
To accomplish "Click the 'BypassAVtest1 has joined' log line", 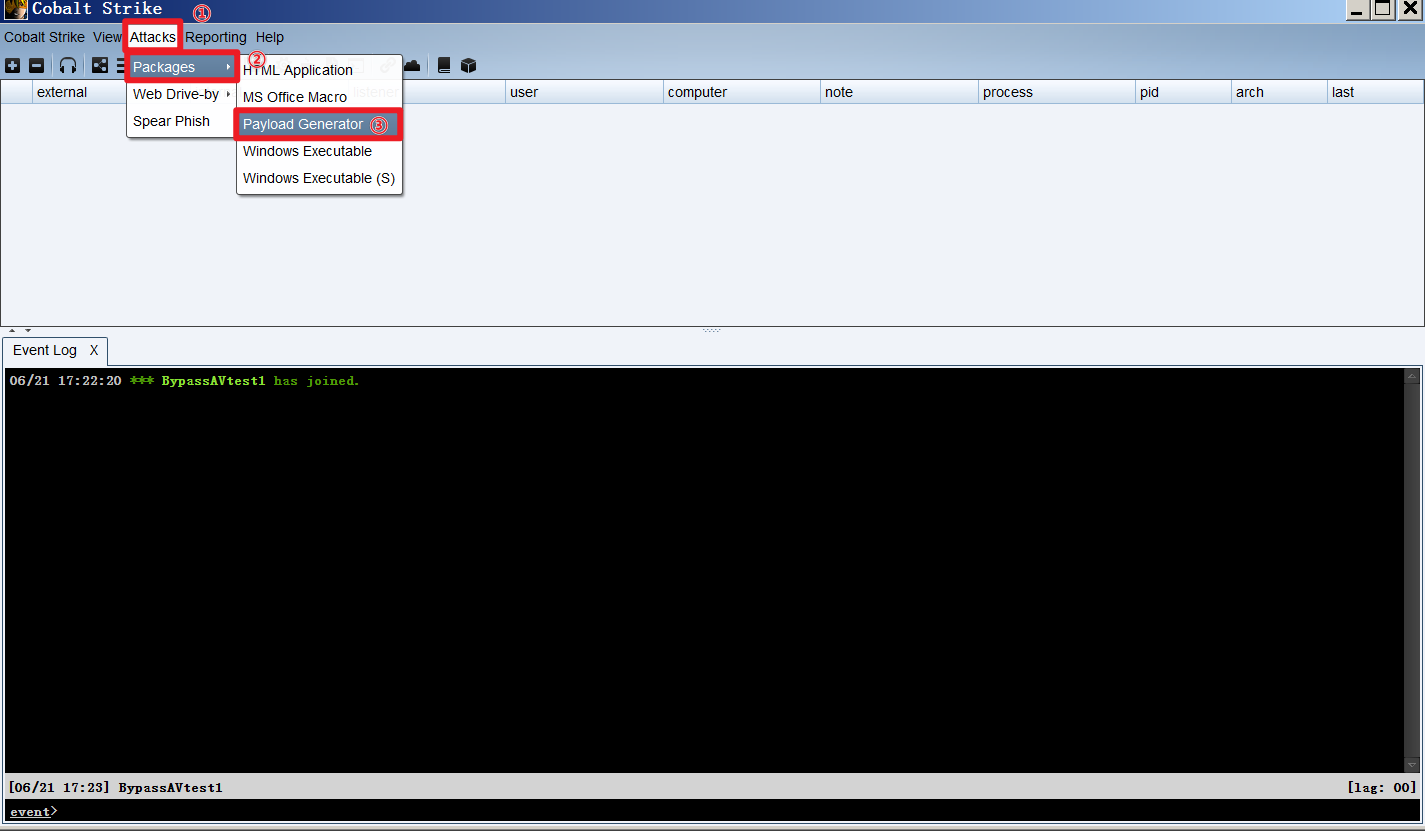I will (x=185, y=381).
